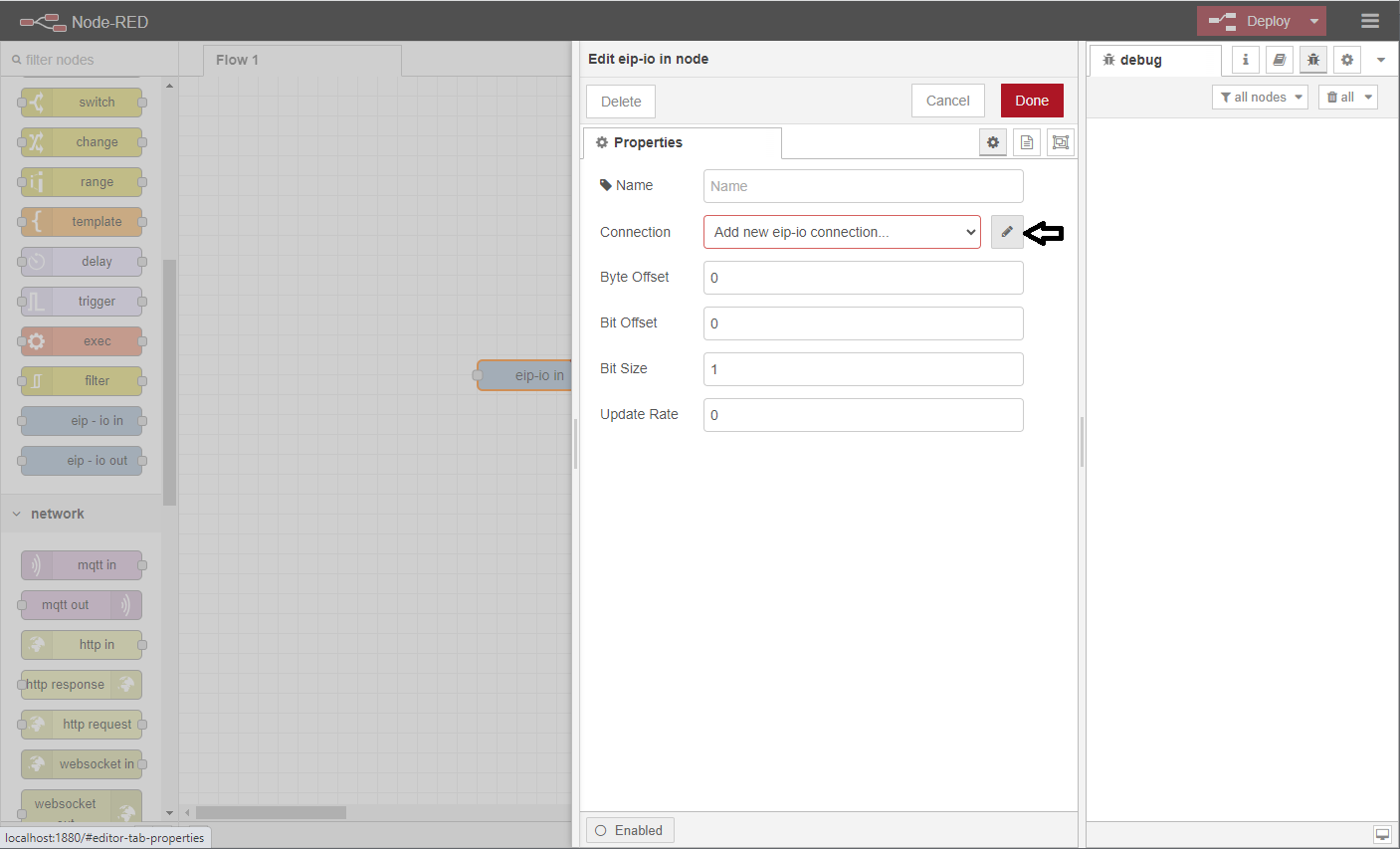Screen dimensions: 1400x849
Task: Switch to the Flow 1 tab
Action: pos(302,60)
